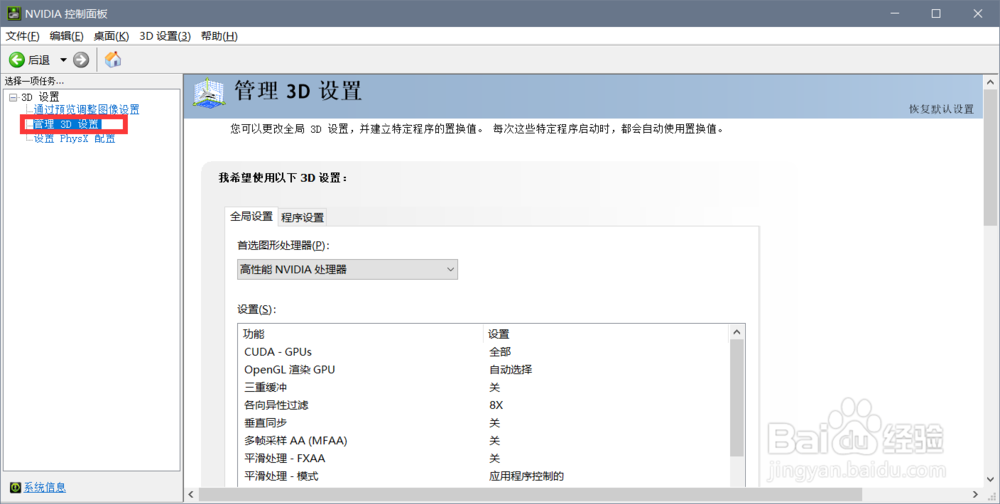This screenshot has width=1000, height=504.
Task: Click the settings list scroll-up arrow
Action: (x=737, y=332)
